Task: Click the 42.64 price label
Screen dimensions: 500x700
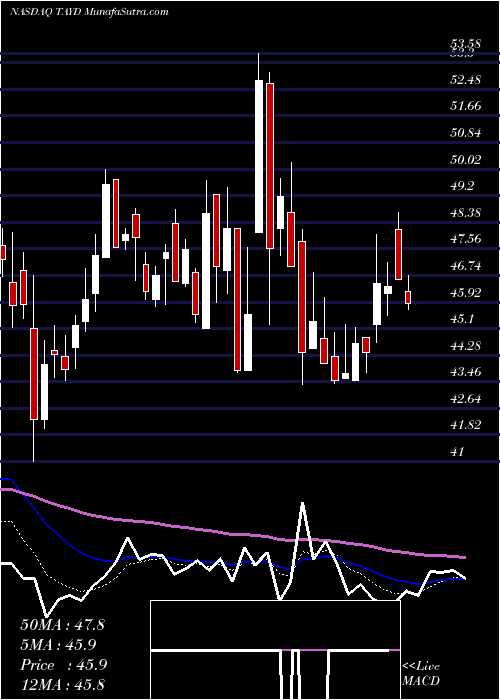Action: tap(466, 399)
